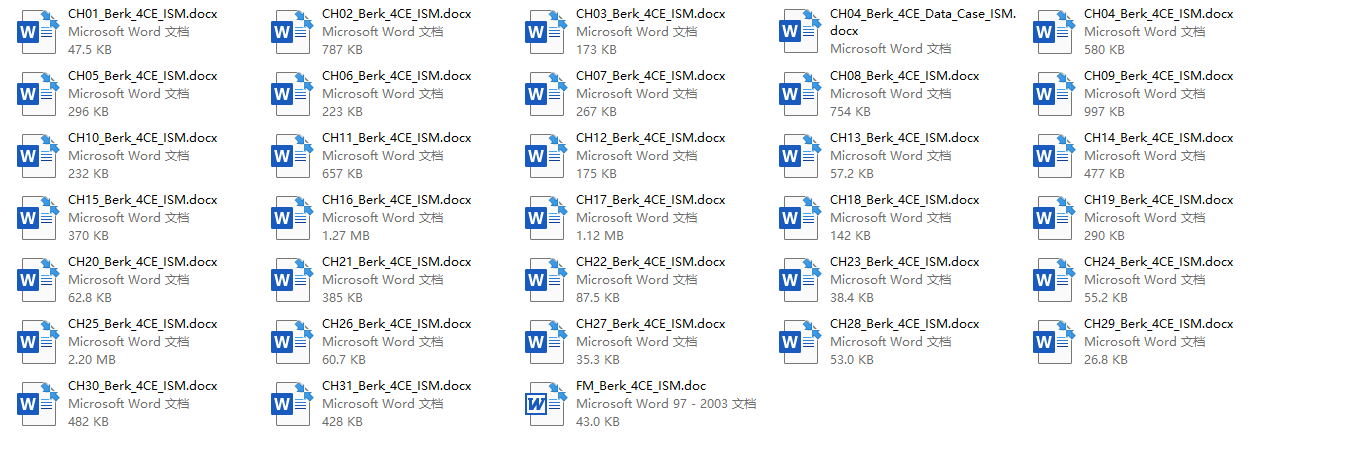The image size is (1363, 473).
Task: Click the Word icon of CH20_Berk_4CE_ISM.docx
Action: [39, 280]
